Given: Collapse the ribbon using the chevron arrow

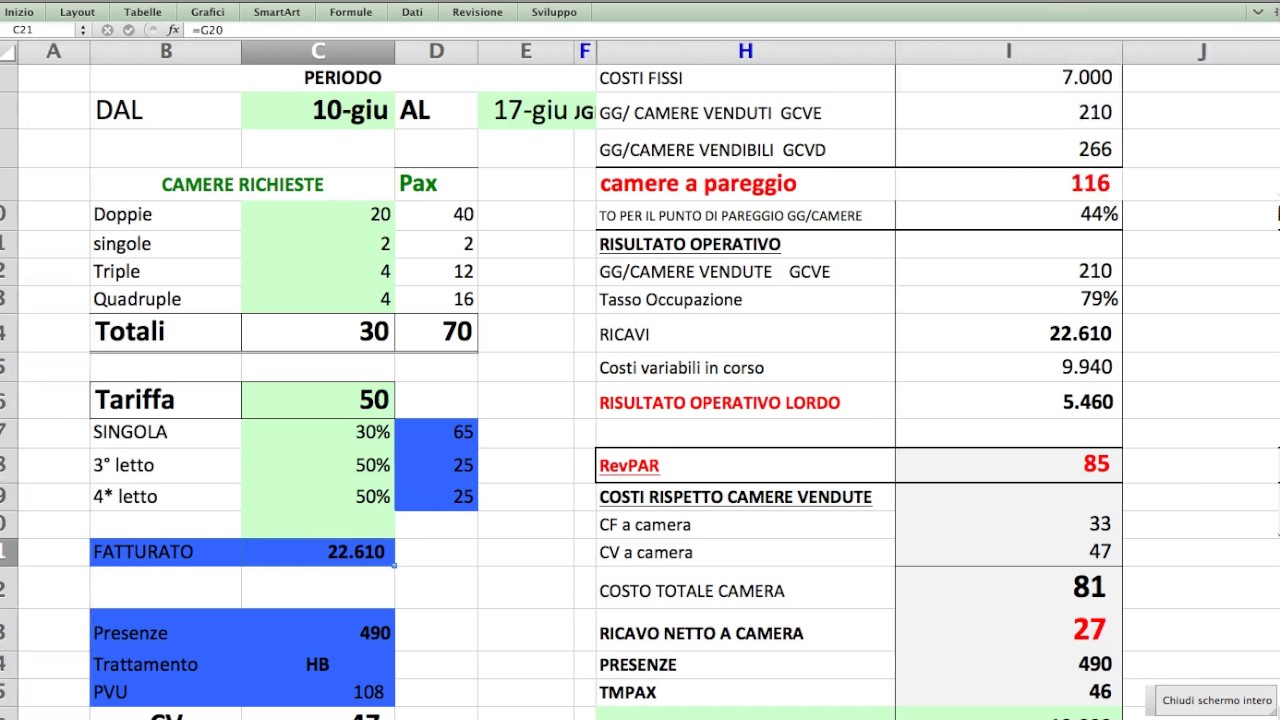Looking at the screenshot, I should (1258, 12).
